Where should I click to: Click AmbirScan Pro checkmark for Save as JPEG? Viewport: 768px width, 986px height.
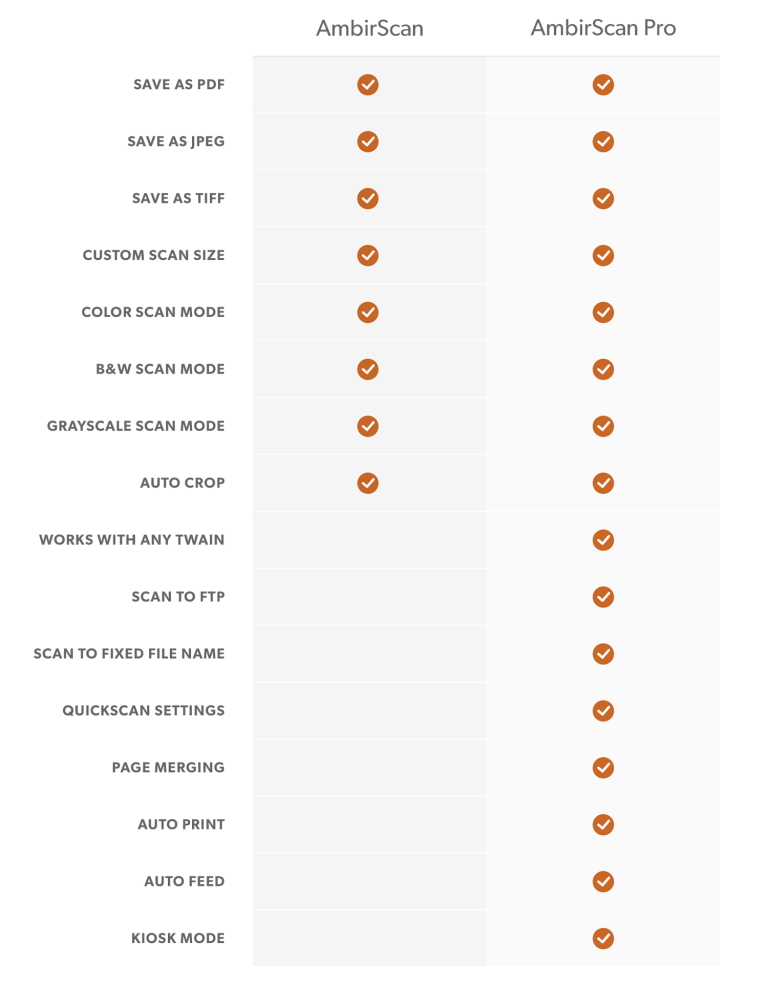pos(603,142)
